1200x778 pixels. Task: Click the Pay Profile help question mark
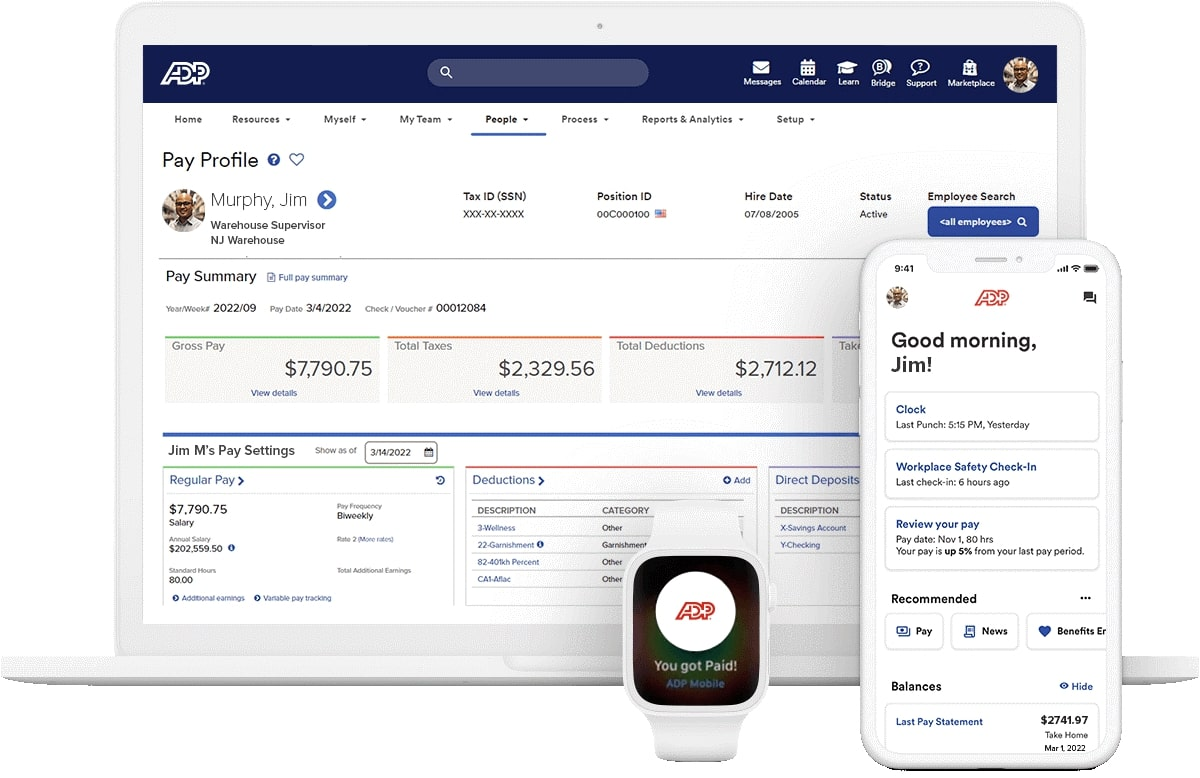(274, 159)
